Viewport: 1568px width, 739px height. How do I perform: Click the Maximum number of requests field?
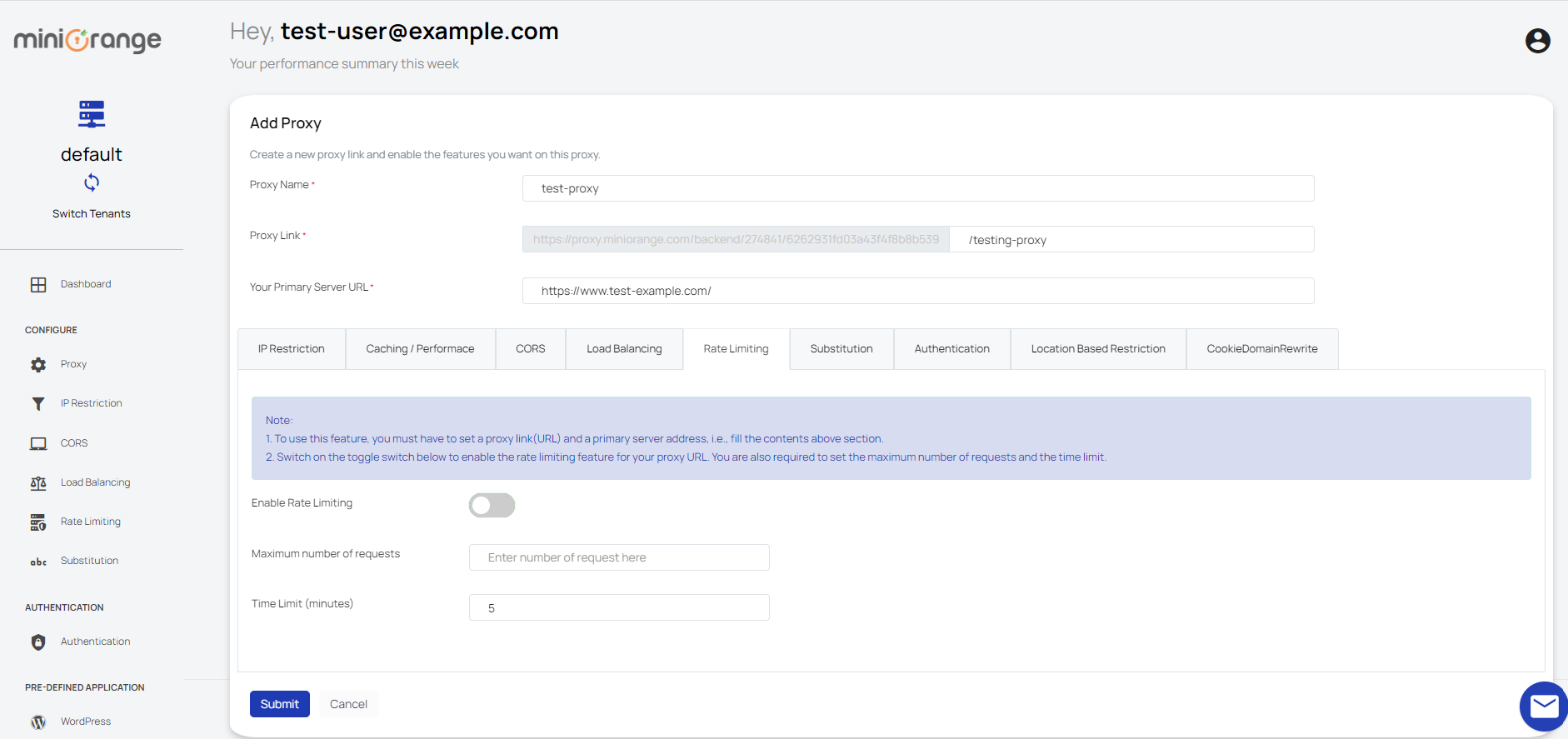(x=619, y=557)
